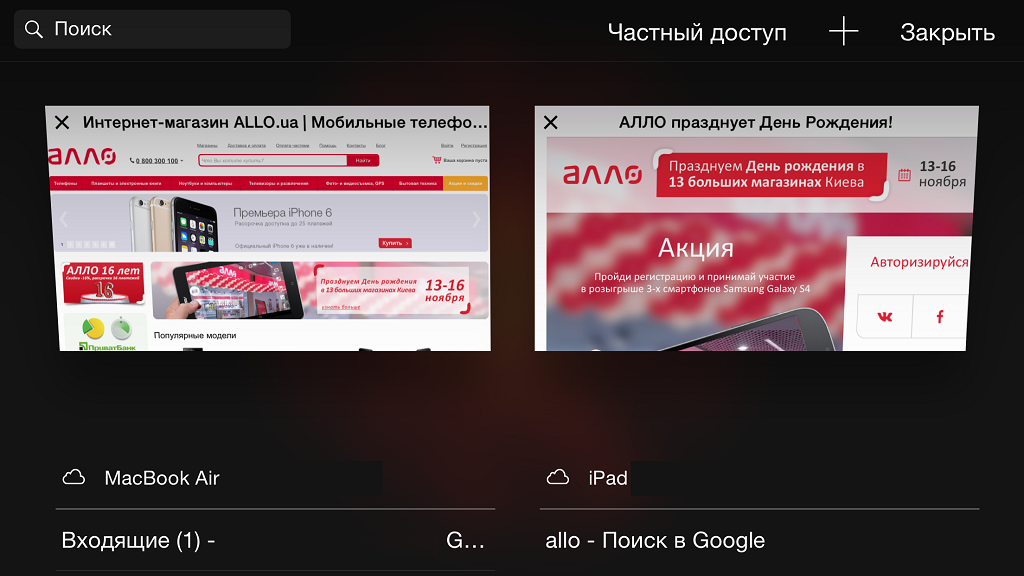Click the Facebook login icon in thumbnail
This screenshot has height=576, width=1024.
coord(939,317)
